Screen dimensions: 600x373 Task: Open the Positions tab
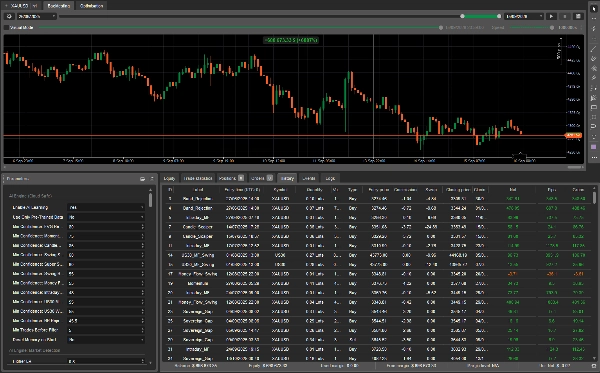[x=231, y=178]
